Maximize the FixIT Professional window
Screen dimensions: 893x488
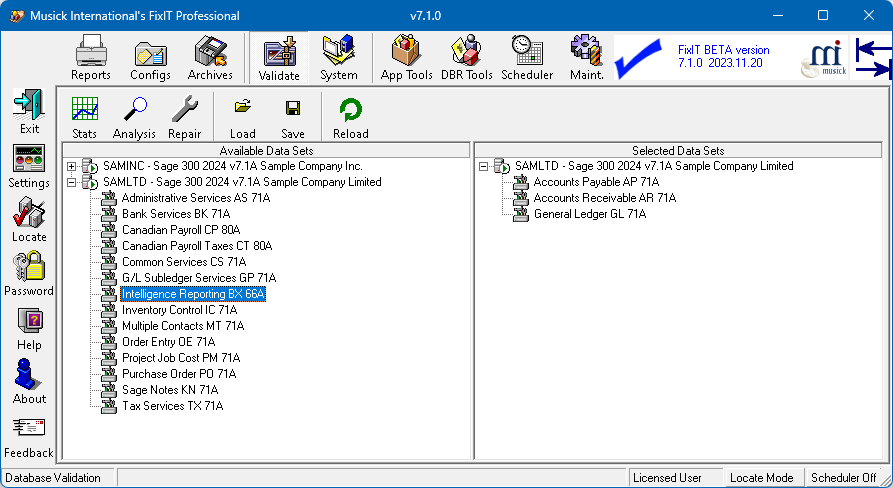(x=823, y=15)
